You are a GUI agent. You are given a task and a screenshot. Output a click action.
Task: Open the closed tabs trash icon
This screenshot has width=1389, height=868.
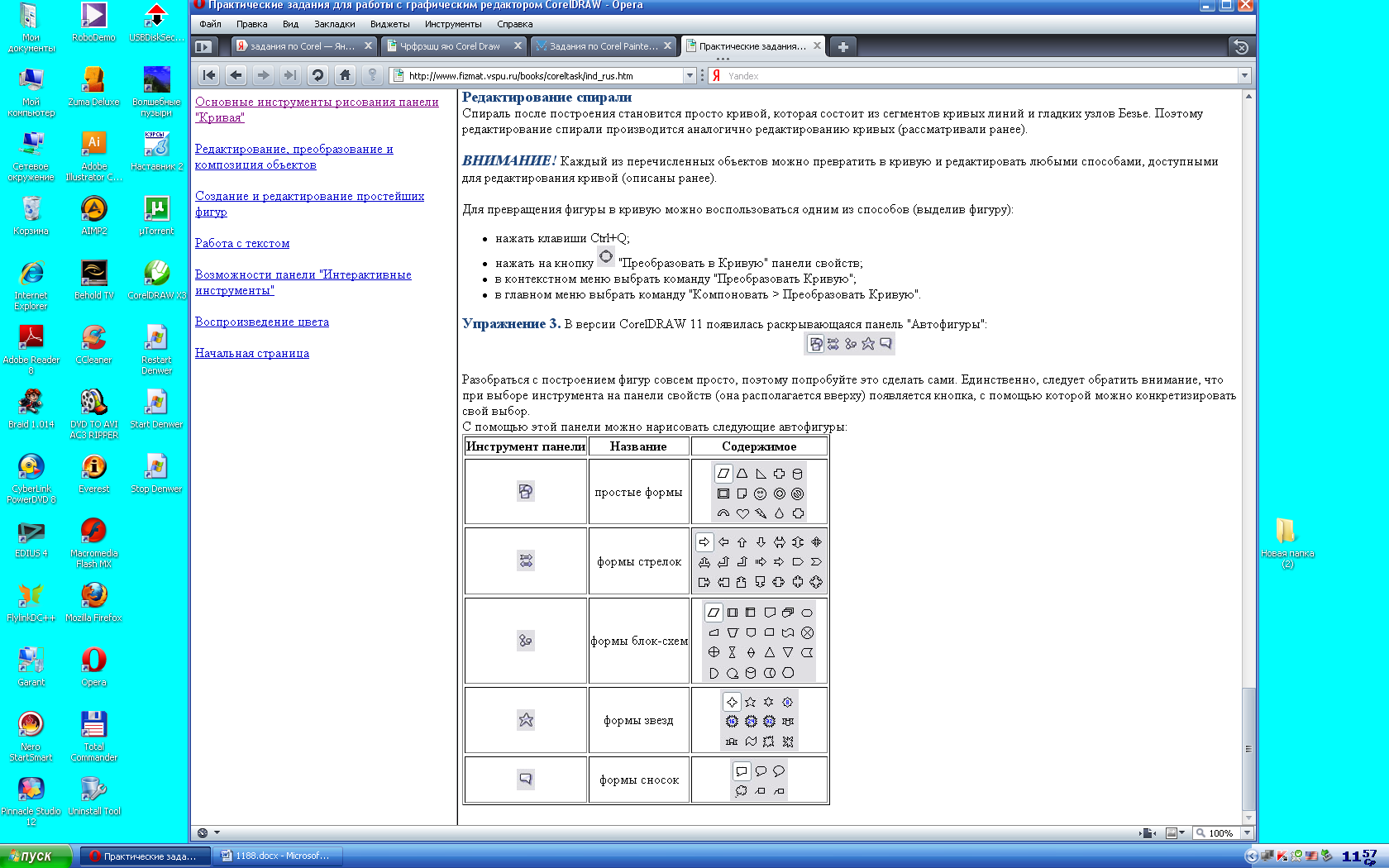coord(1240,47)
